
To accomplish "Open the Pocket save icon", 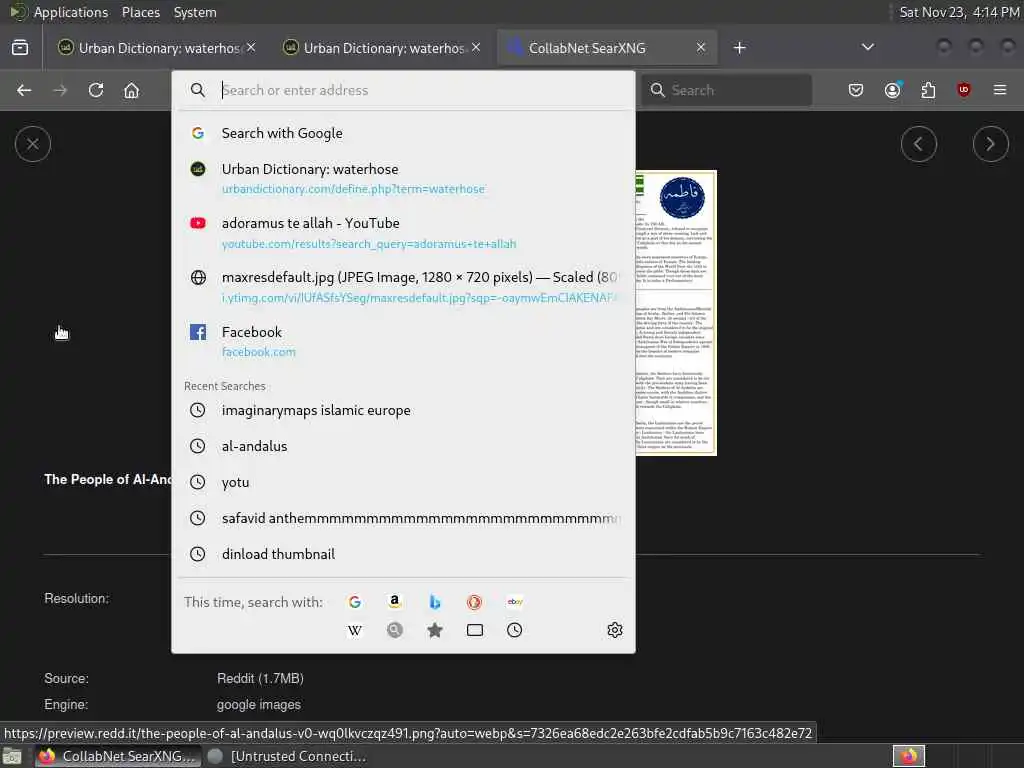I will click(x=856, y=90).
